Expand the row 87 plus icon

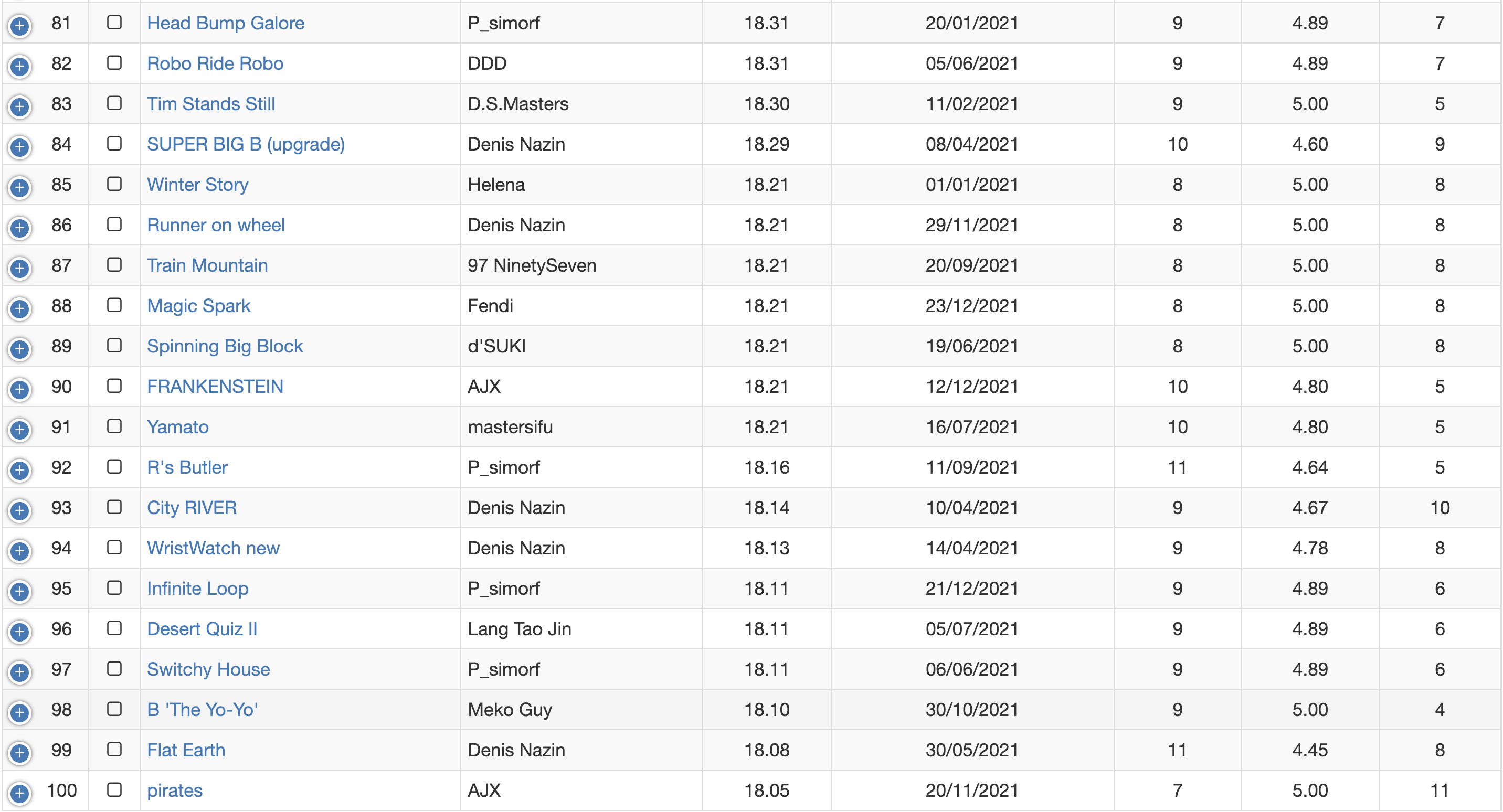click(20, 268)
